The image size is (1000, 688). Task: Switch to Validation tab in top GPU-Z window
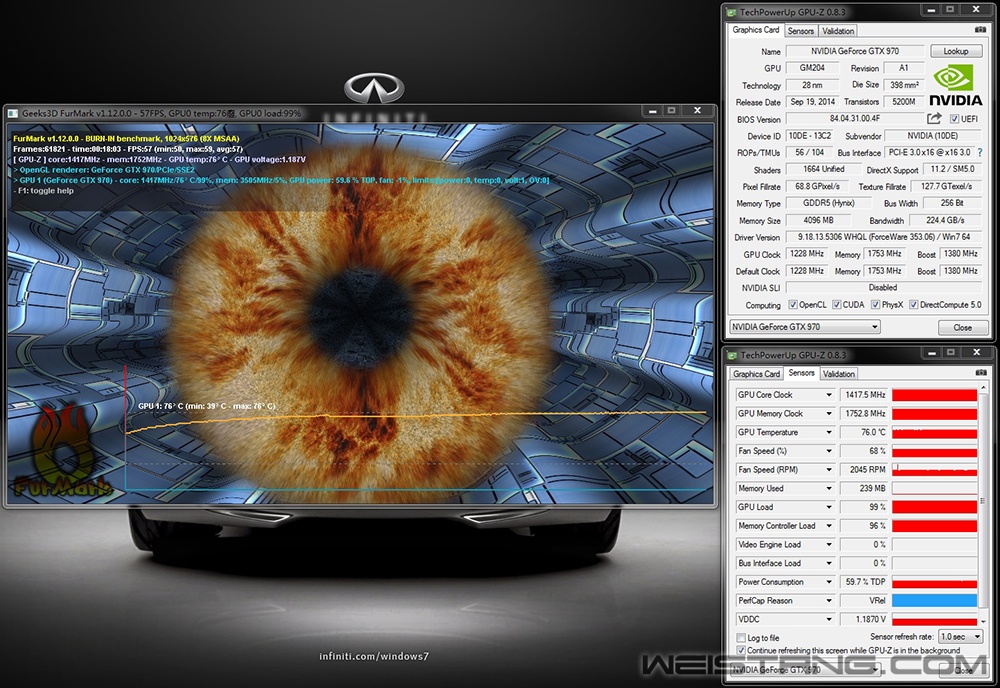coord(838,31)
